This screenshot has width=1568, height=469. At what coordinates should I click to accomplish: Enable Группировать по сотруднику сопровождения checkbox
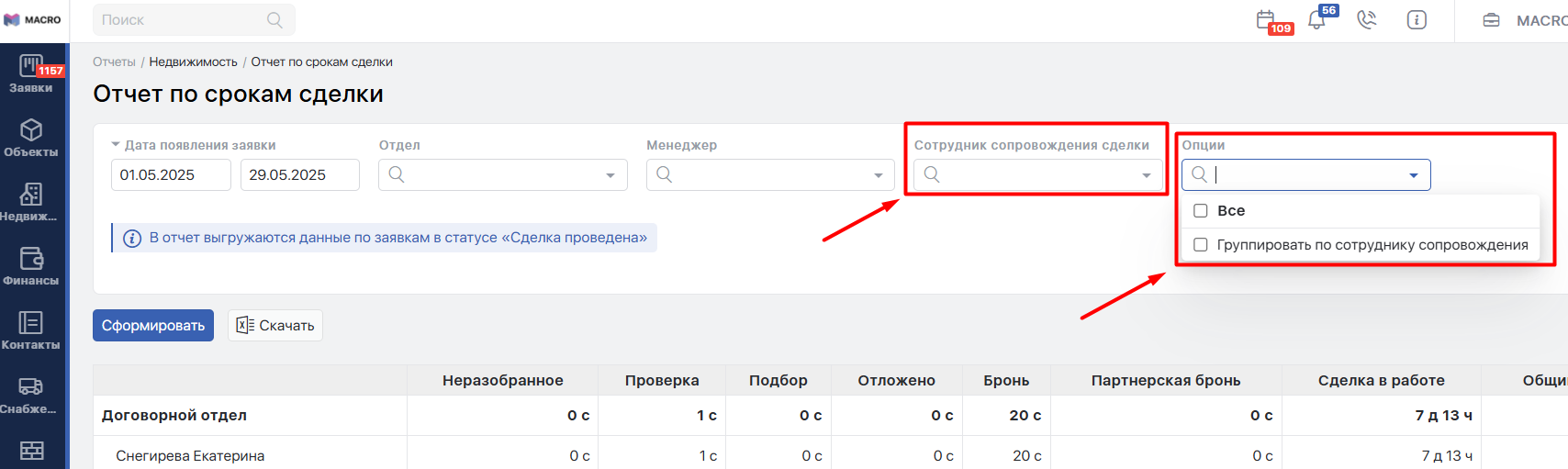tap(1200, 245)
